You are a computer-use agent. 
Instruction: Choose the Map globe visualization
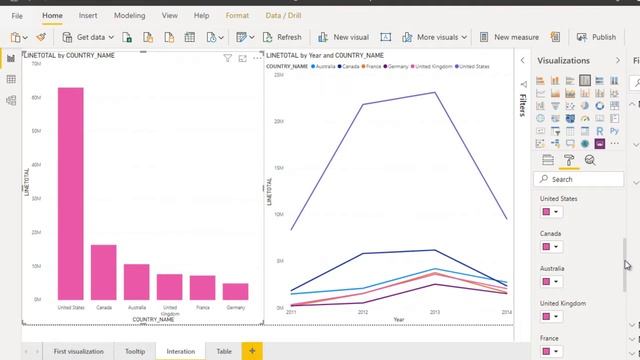click(540, 118)
